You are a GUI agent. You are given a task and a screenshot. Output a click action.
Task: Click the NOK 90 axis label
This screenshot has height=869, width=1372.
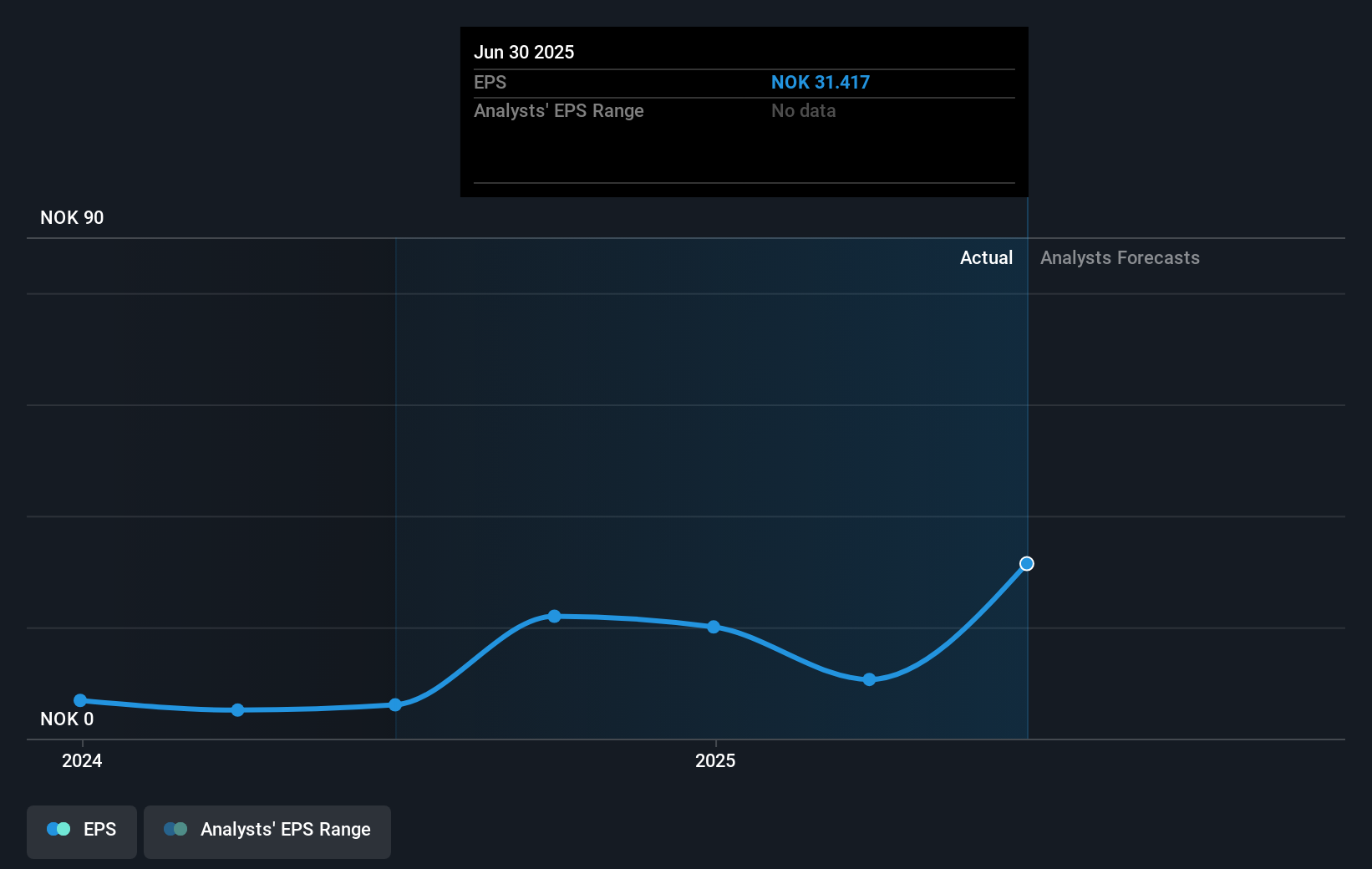72,218
